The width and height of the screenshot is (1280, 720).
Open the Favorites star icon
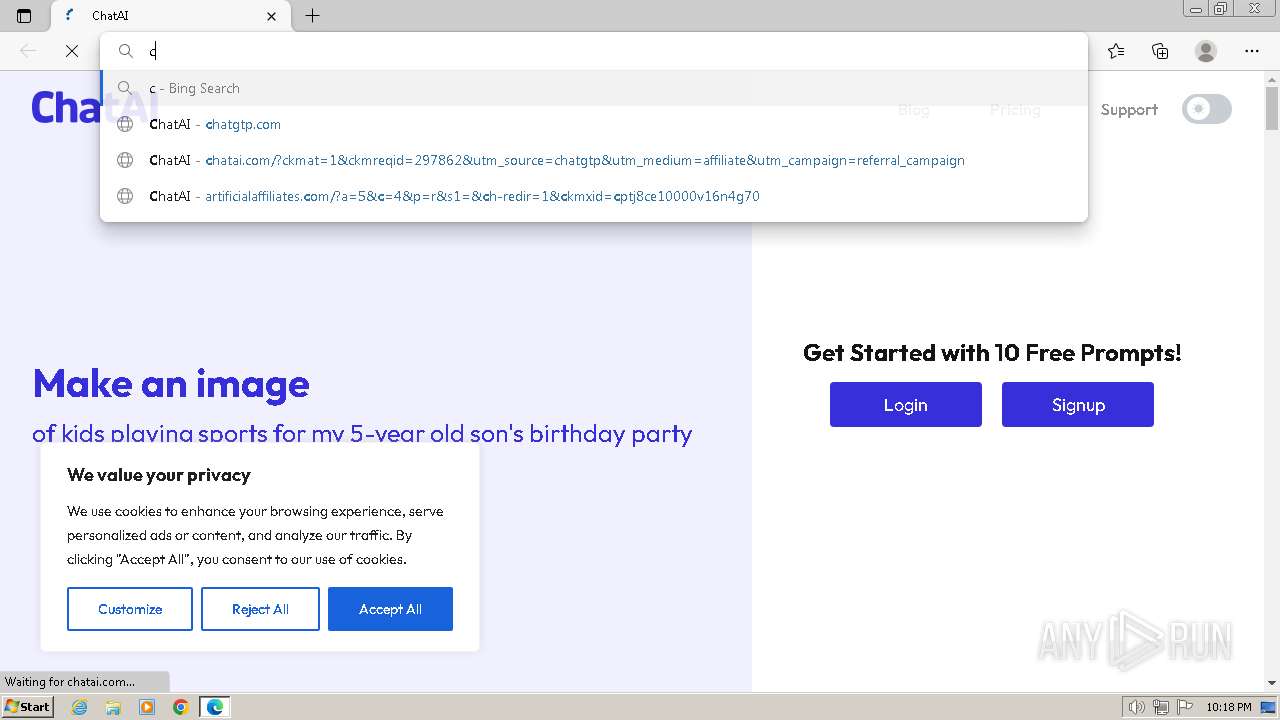pyautogui.click(x=1116, y=51)
